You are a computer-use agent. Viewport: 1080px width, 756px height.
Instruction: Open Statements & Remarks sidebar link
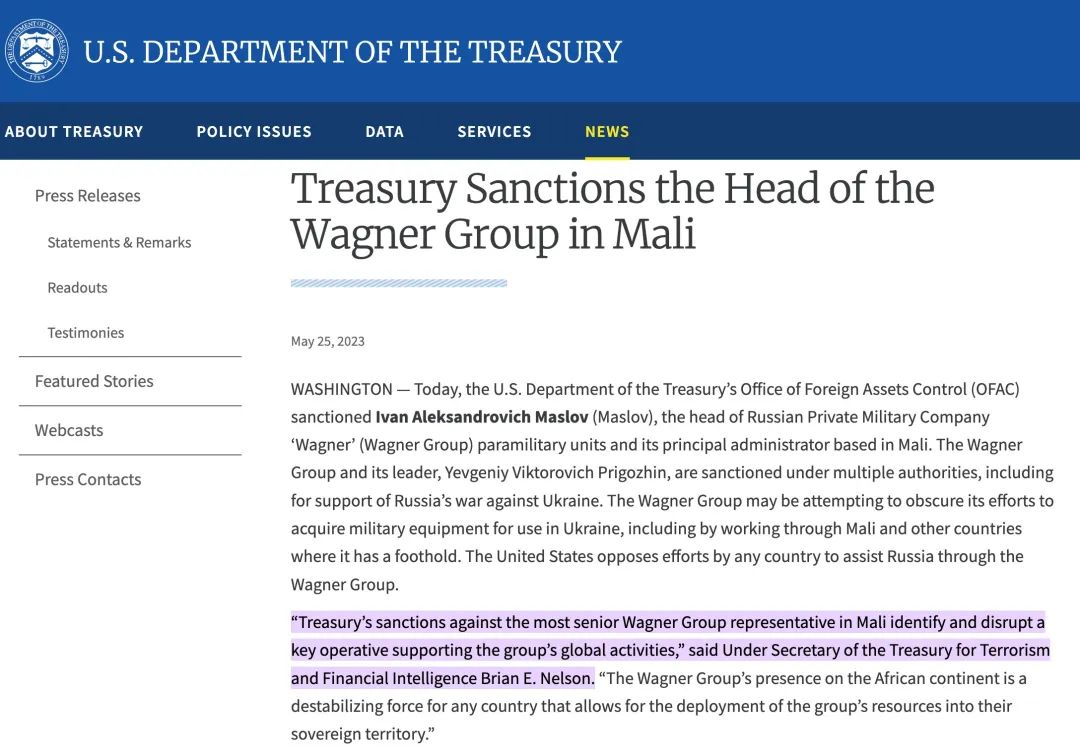click(x=119, y=242)
